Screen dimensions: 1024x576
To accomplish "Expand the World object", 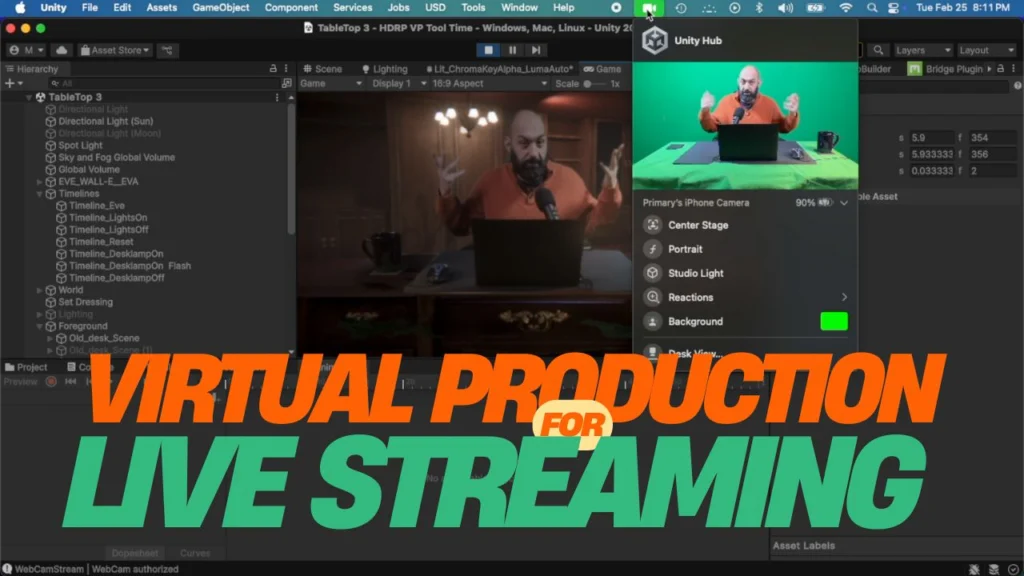I will [40, 291].
